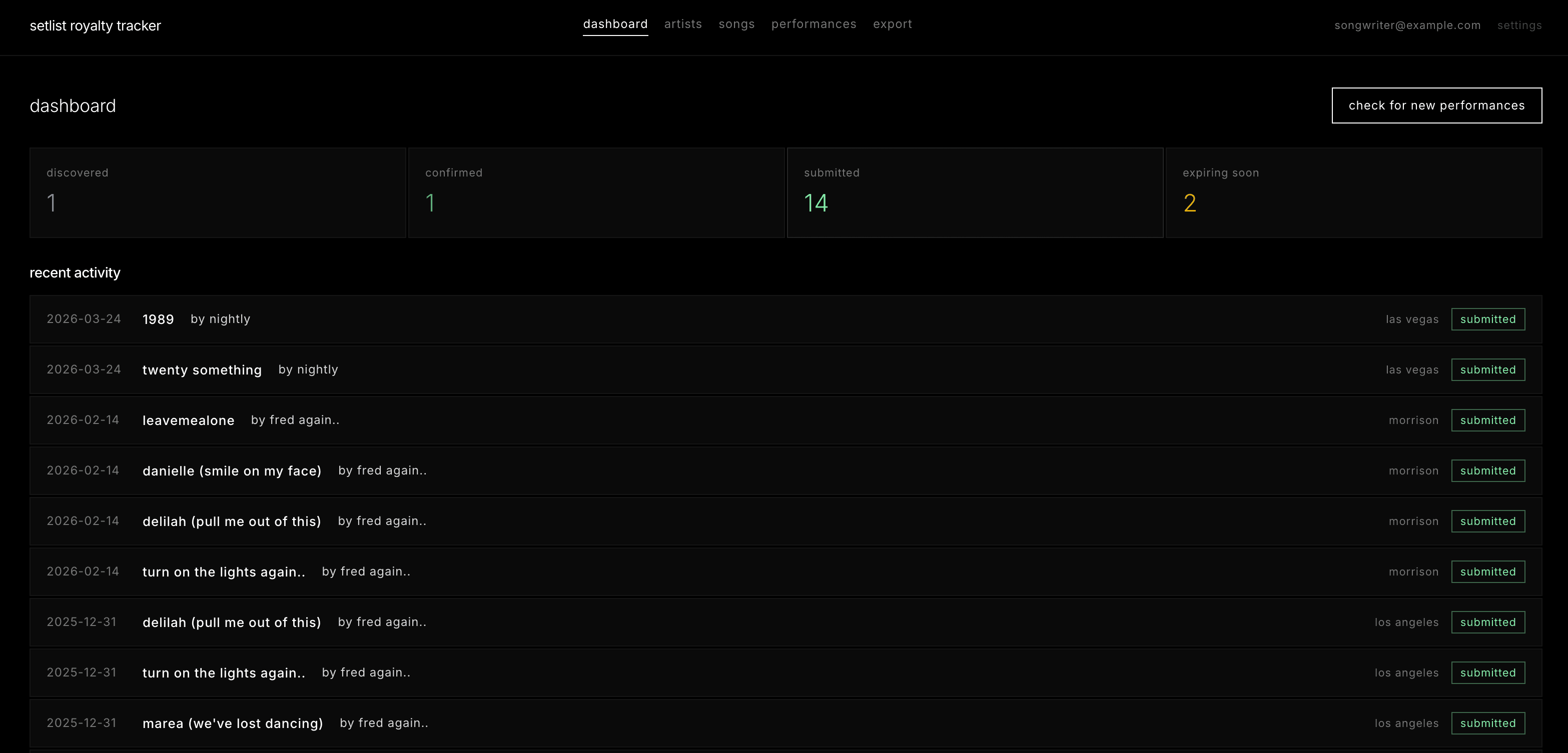The image size is (1568, 753).
Task: Open the export page
Action: coord(893,24)
